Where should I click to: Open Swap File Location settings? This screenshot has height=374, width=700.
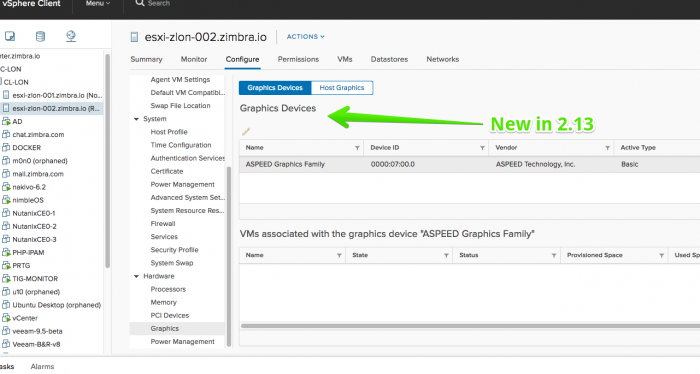click(x=180, y=106)
